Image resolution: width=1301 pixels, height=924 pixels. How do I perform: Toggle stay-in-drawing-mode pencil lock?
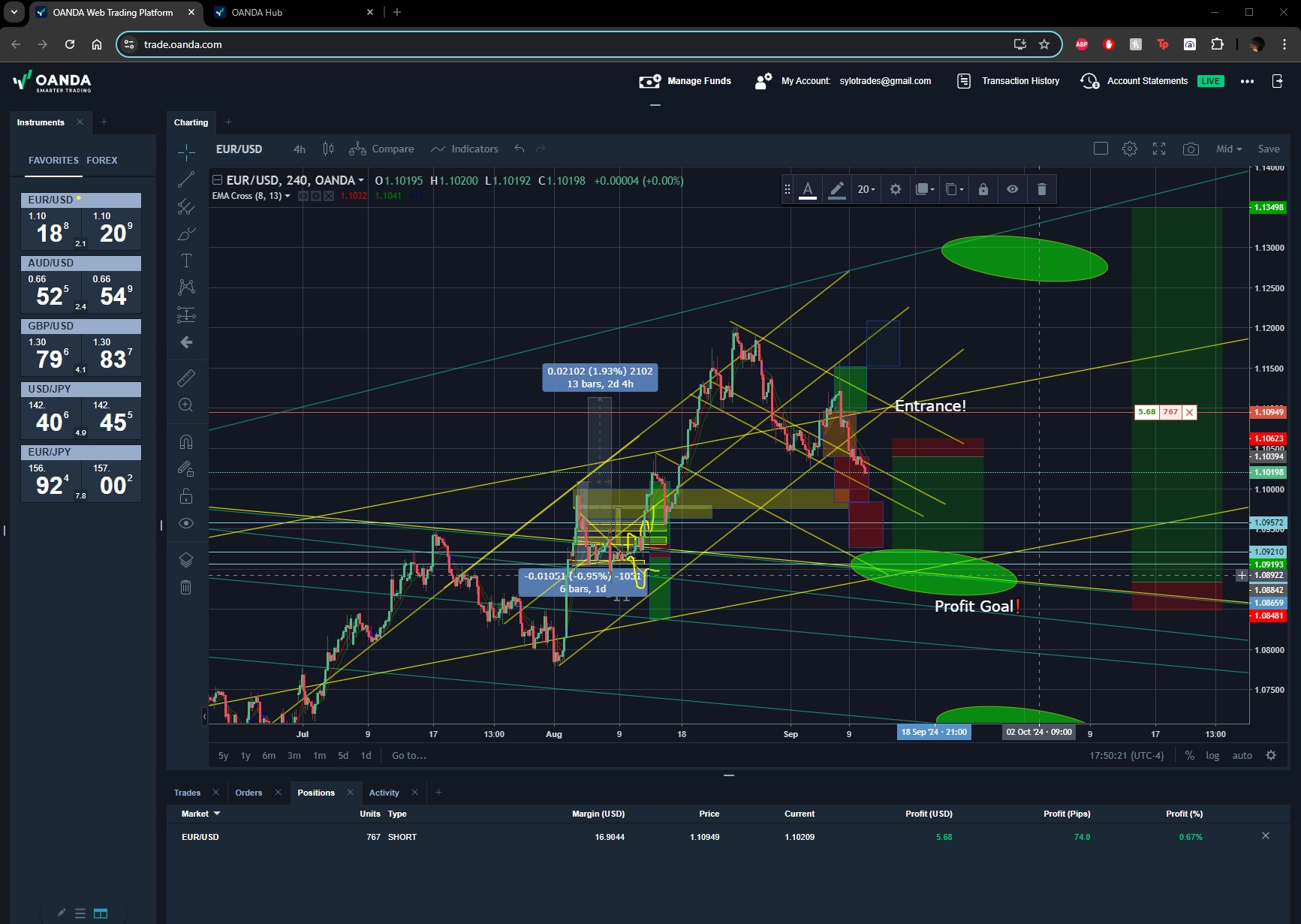pos(186,469)
